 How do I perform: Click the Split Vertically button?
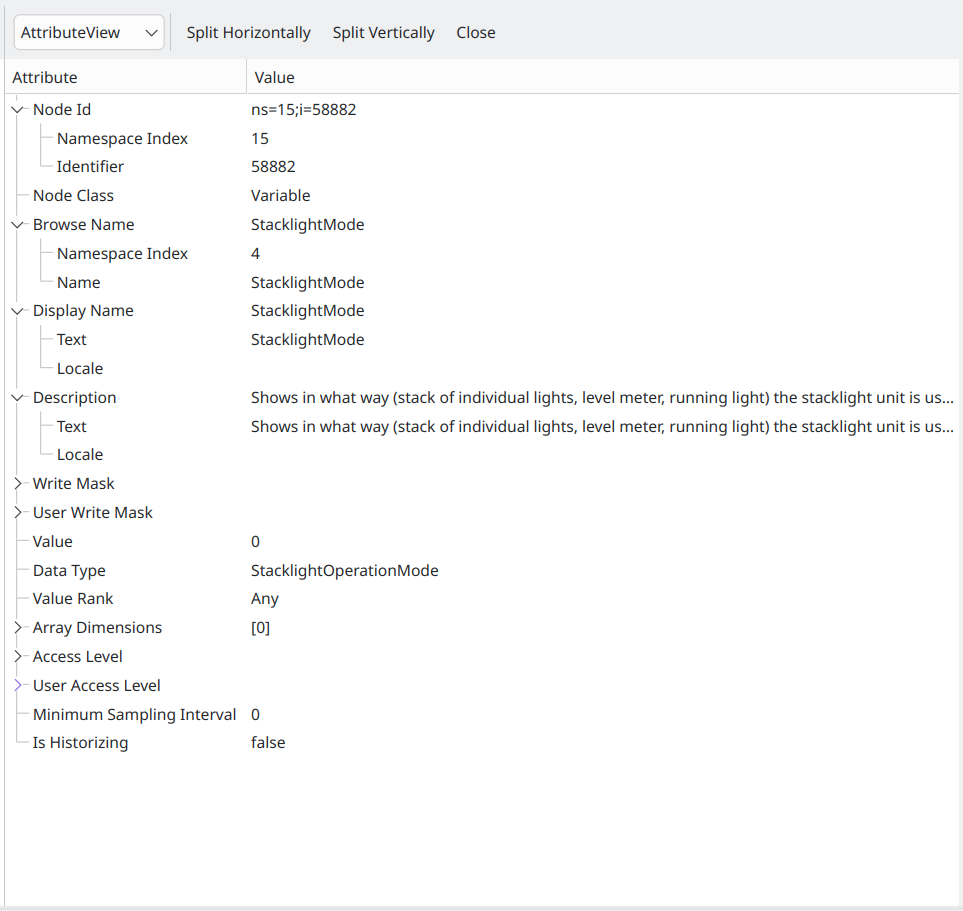pyautogui.click(x=383, y=32)
